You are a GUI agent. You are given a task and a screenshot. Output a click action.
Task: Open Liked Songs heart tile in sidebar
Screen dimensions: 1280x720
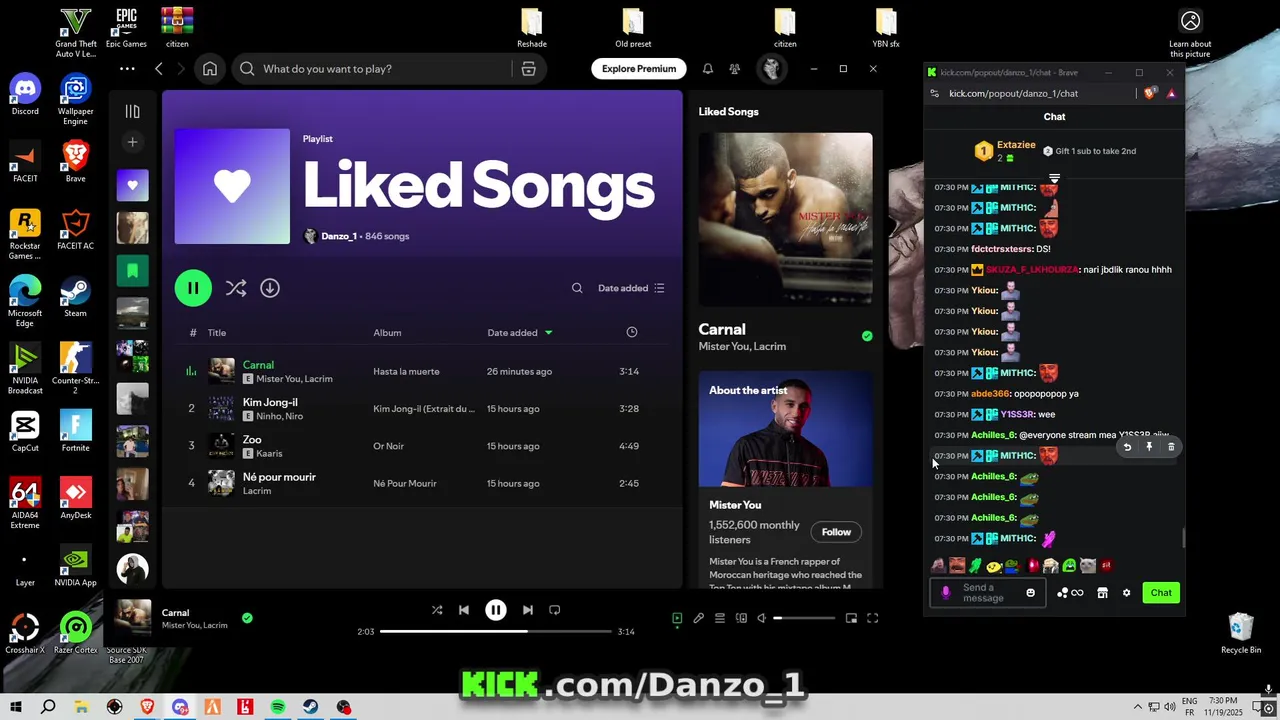click(x=132, y=185)
